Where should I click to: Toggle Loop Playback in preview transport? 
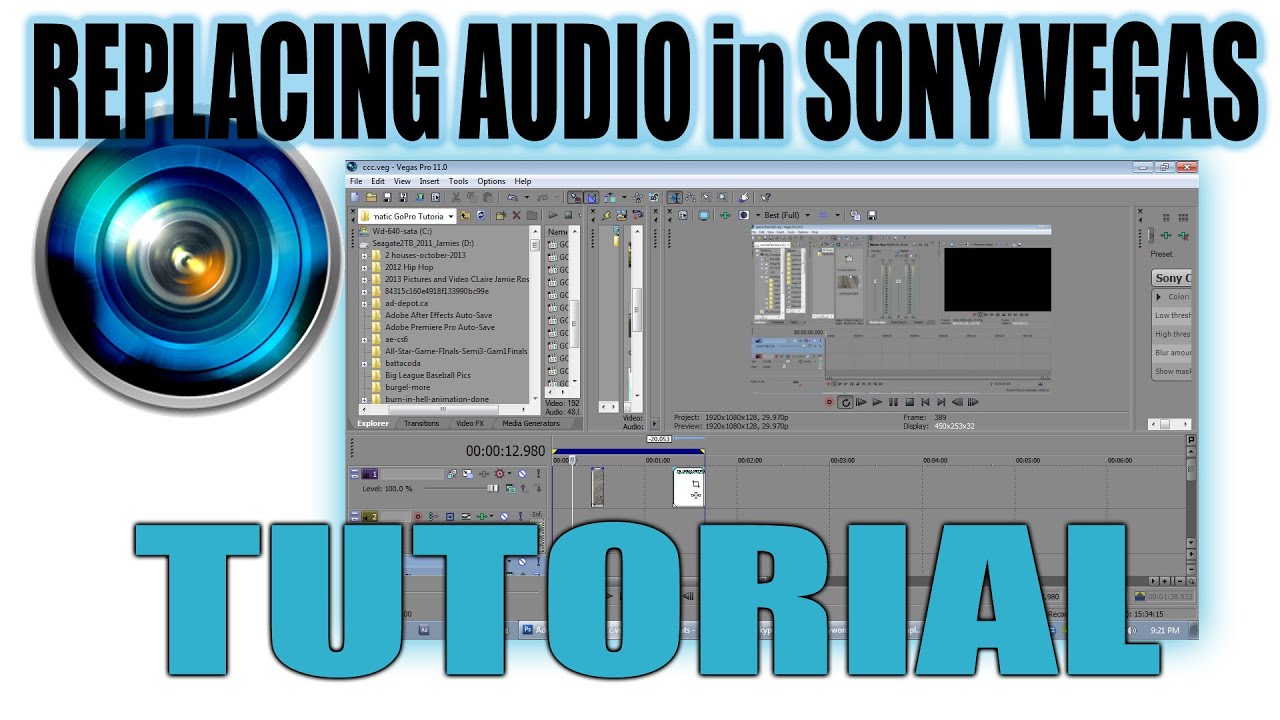[x=845, y=402]
